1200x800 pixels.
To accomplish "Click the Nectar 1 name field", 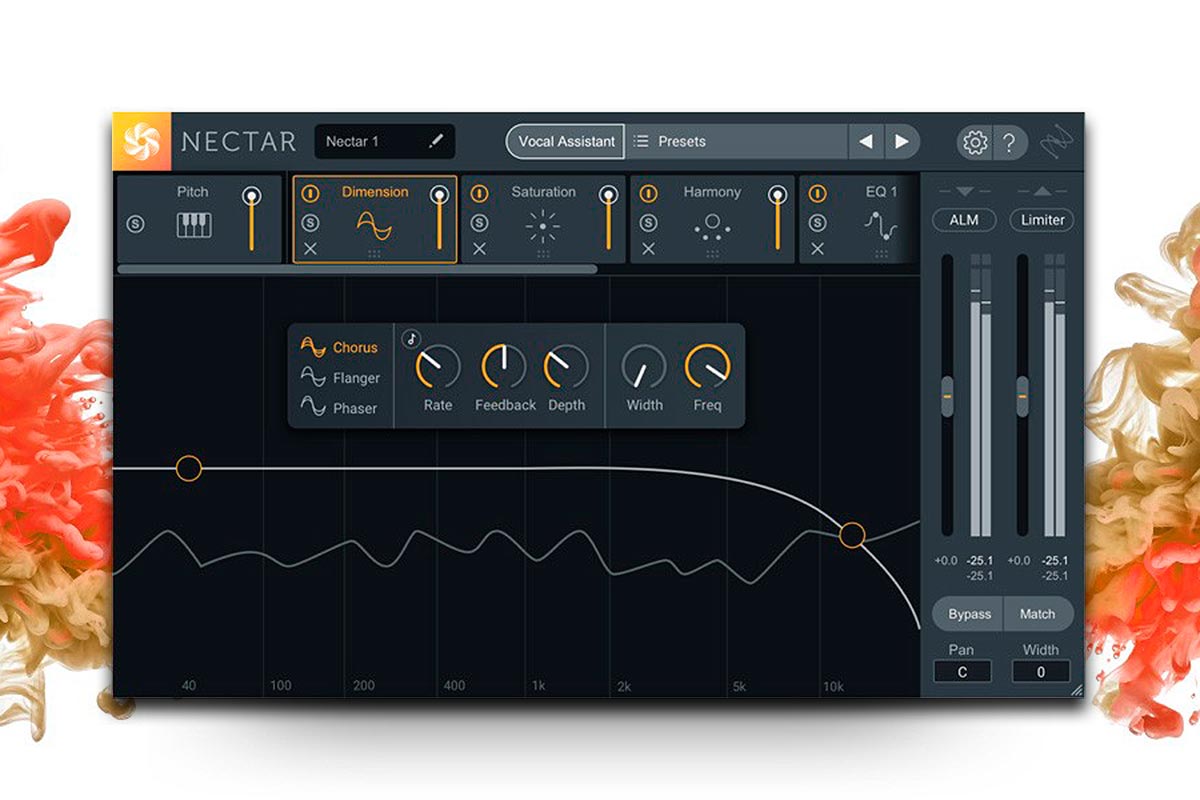I will 385,142.
